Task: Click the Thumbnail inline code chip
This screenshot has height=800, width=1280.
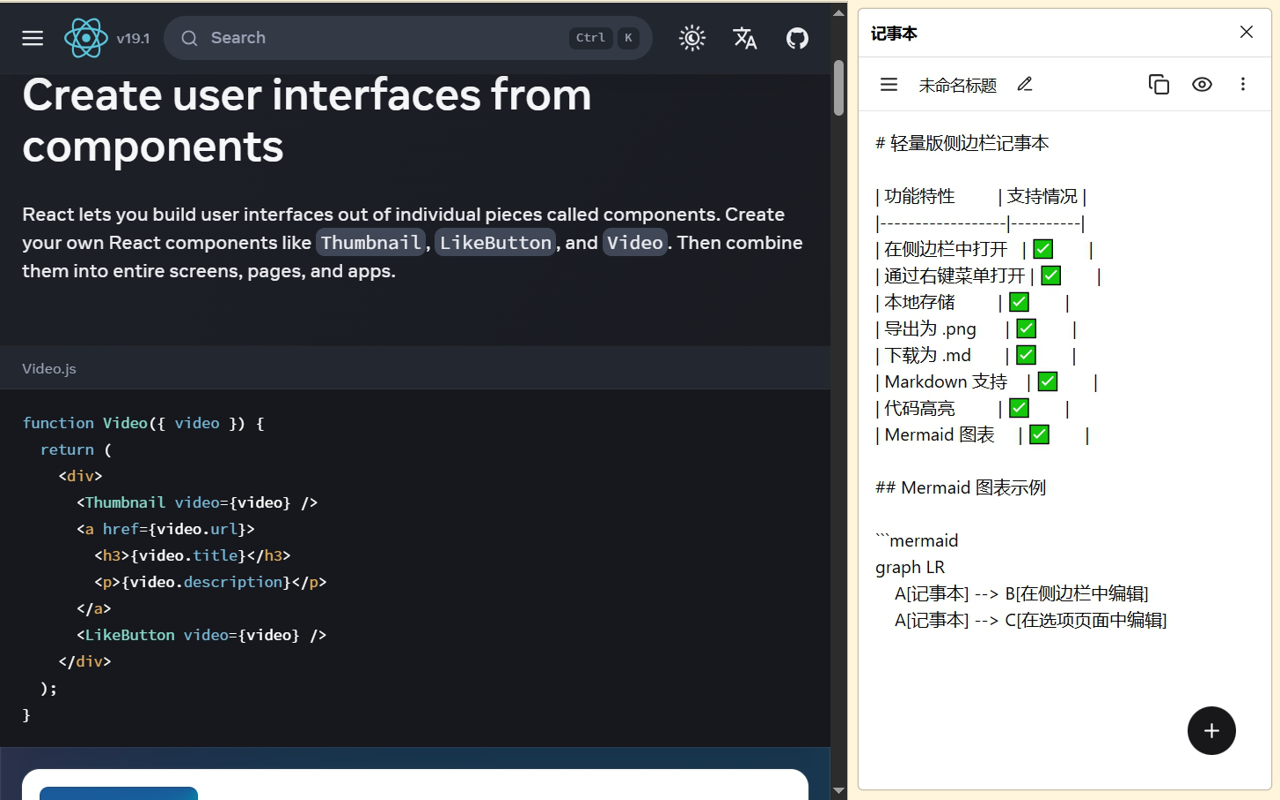Action: click(371, 243)
